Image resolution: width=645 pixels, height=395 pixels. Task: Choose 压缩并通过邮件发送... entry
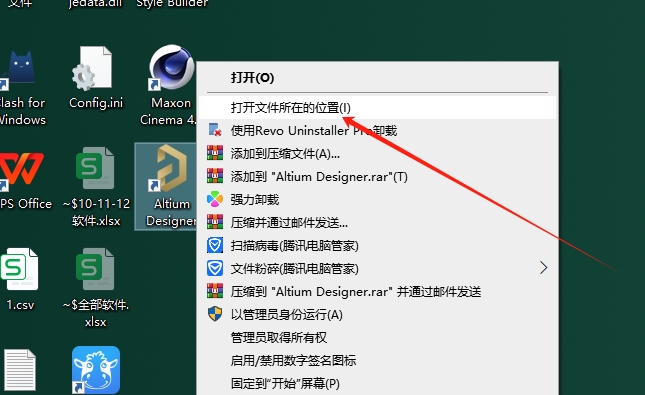(377, 223)
